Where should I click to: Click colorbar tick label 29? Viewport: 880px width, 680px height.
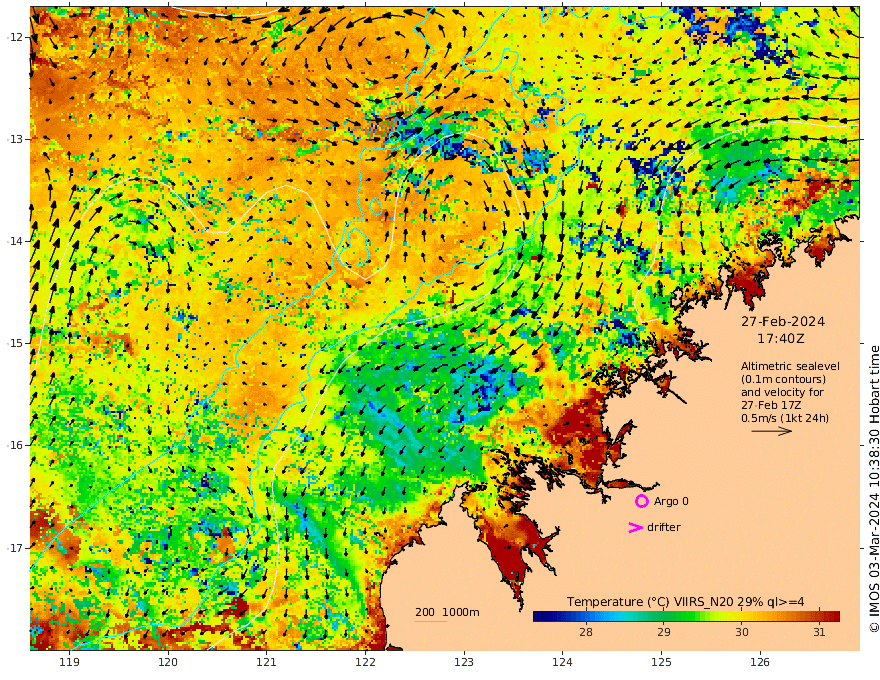pyautogui.click(x=664, y=632)
